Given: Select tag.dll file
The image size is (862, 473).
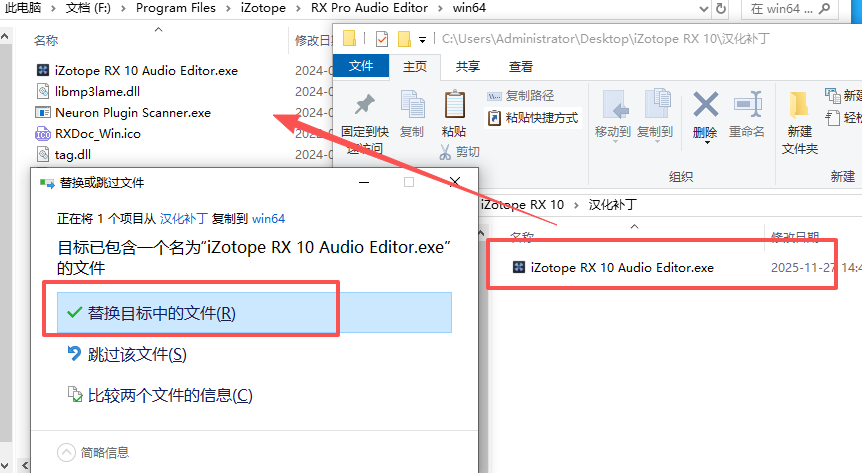Looking at the screenshot, I should coord(63,155).
